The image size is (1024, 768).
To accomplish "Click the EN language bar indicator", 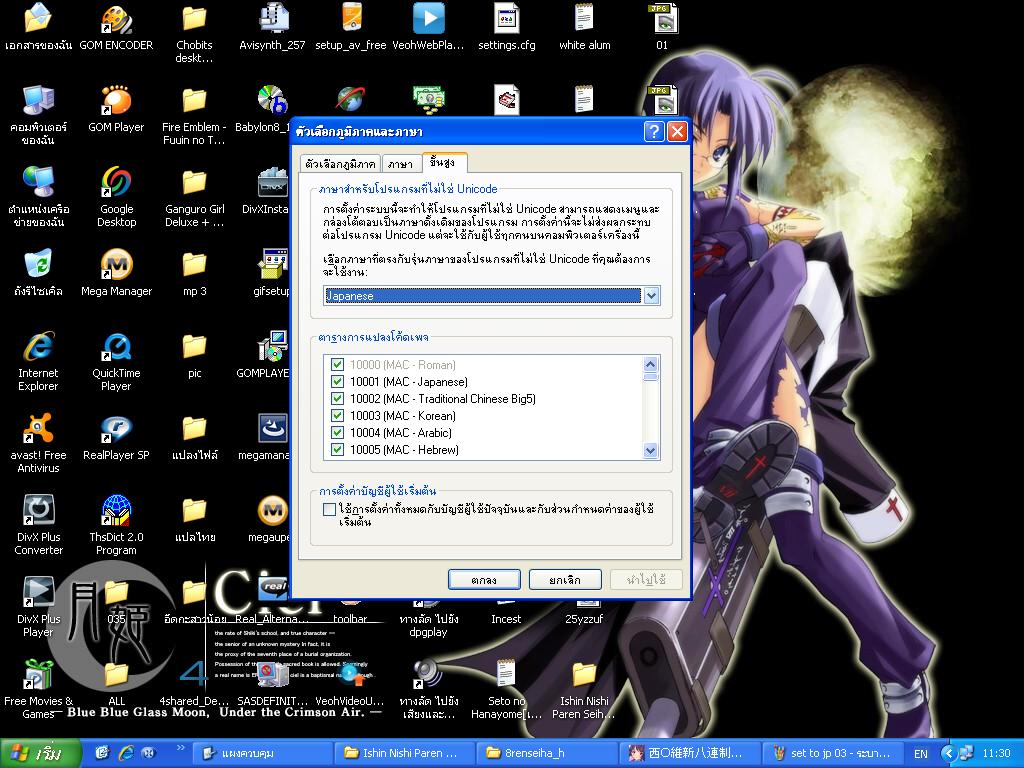I will 921,754.
